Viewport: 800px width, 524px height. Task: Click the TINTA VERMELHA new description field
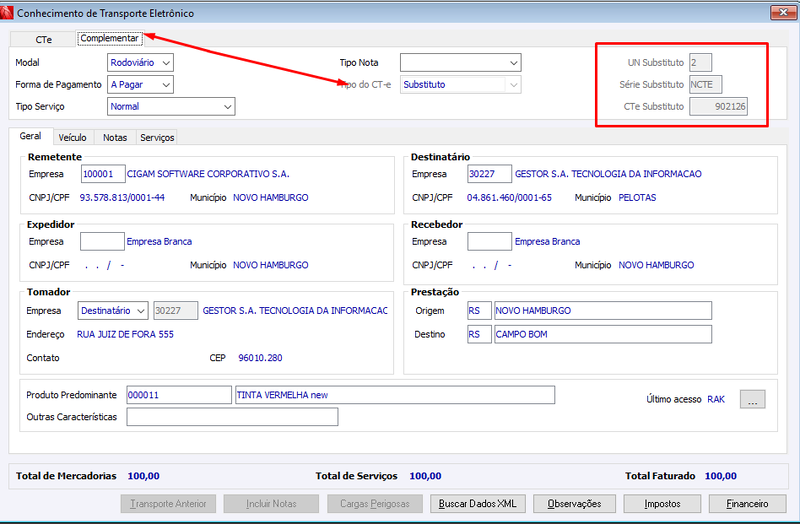(x=395, y=395)
